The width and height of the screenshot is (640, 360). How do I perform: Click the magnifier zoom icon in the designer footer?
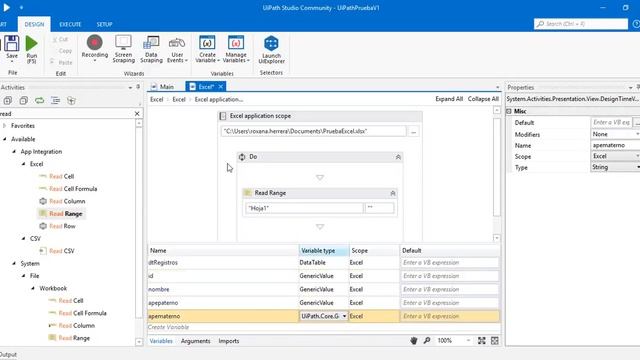pos(427,340)
